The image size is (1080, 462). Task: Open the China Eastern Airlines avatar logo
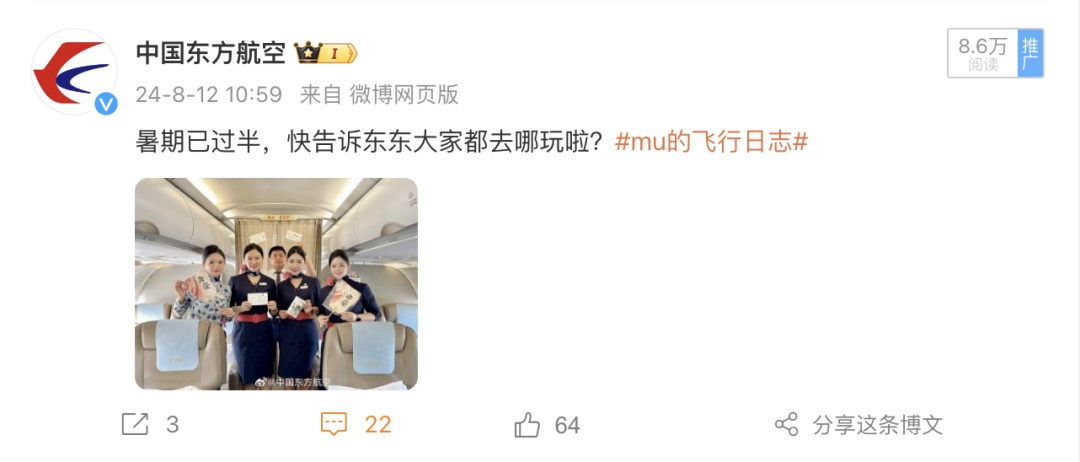pos(74,72)
